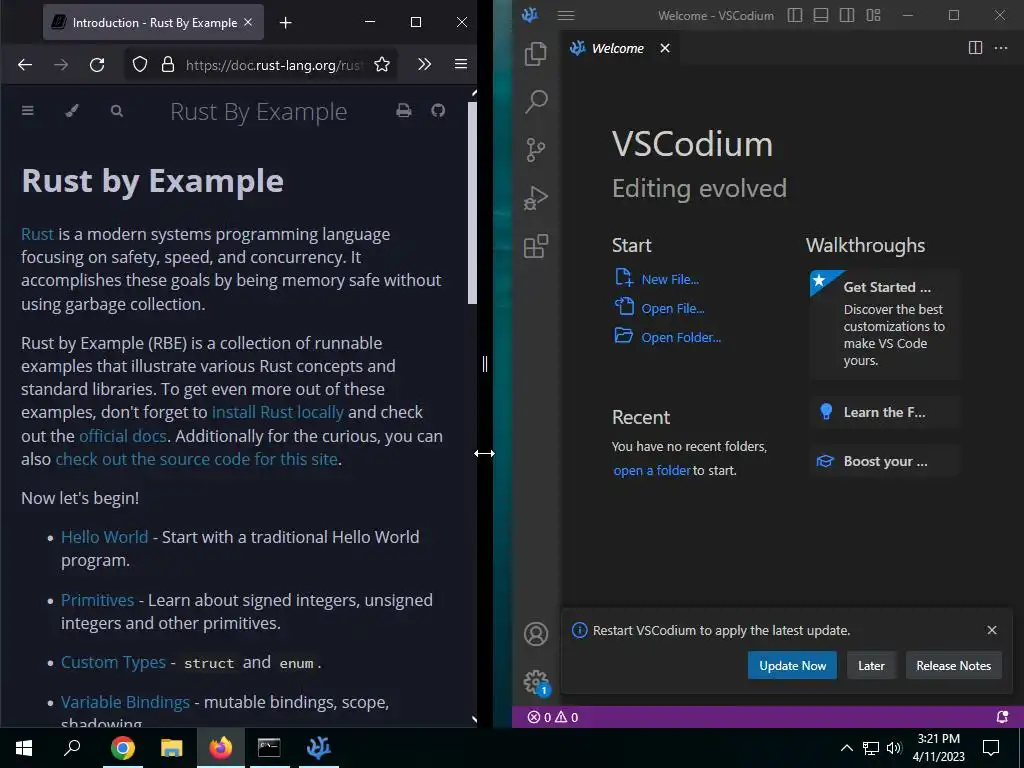This screenshot has width=1024, height=768.
Task: Open the Customize Layout icon in VSCodium
Action: [x=873, y=15]
